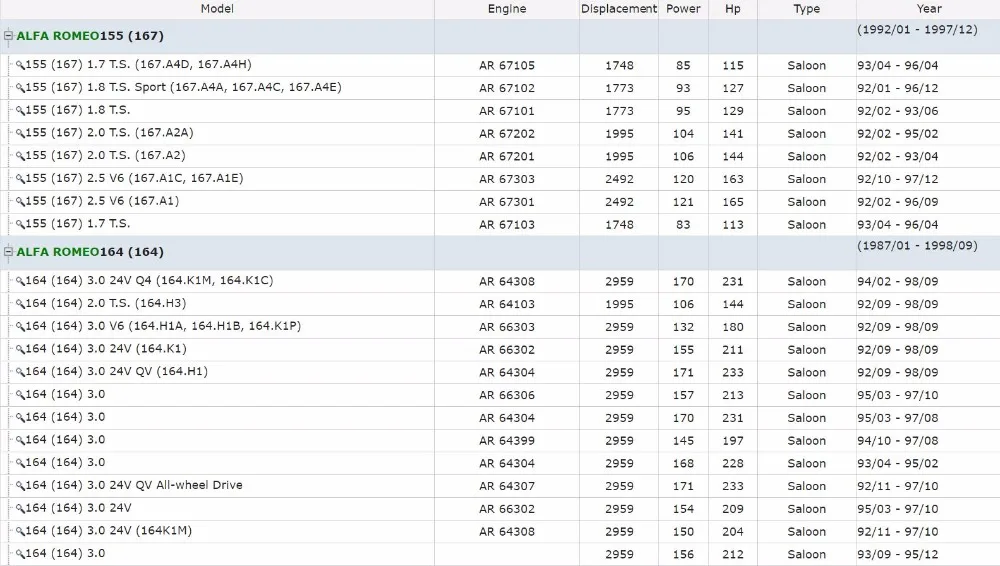Click magnifier icon for 164 3.0 24V AR 66302 209hp
The width and height of the screenshot is (1000, 566).
pyautogui.click(x=20, y=509)
